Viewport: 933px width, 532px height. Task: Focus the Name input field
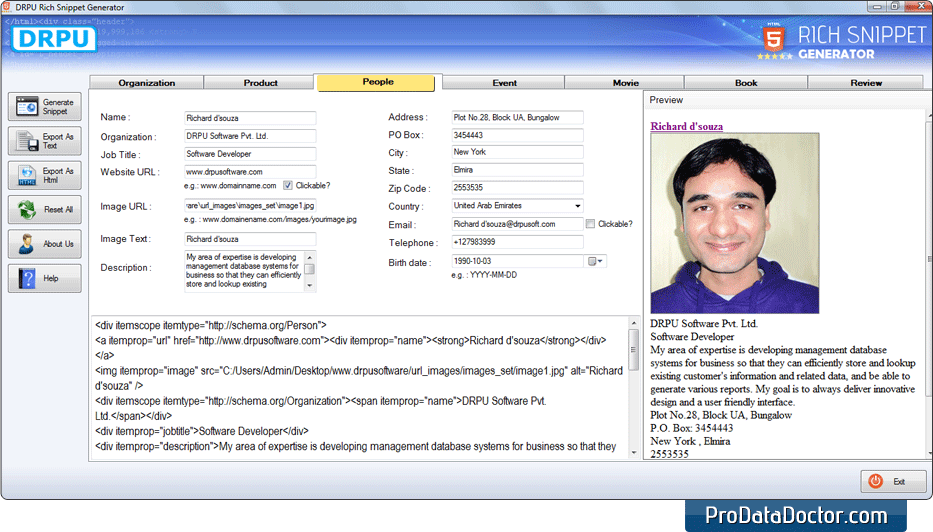250,118
